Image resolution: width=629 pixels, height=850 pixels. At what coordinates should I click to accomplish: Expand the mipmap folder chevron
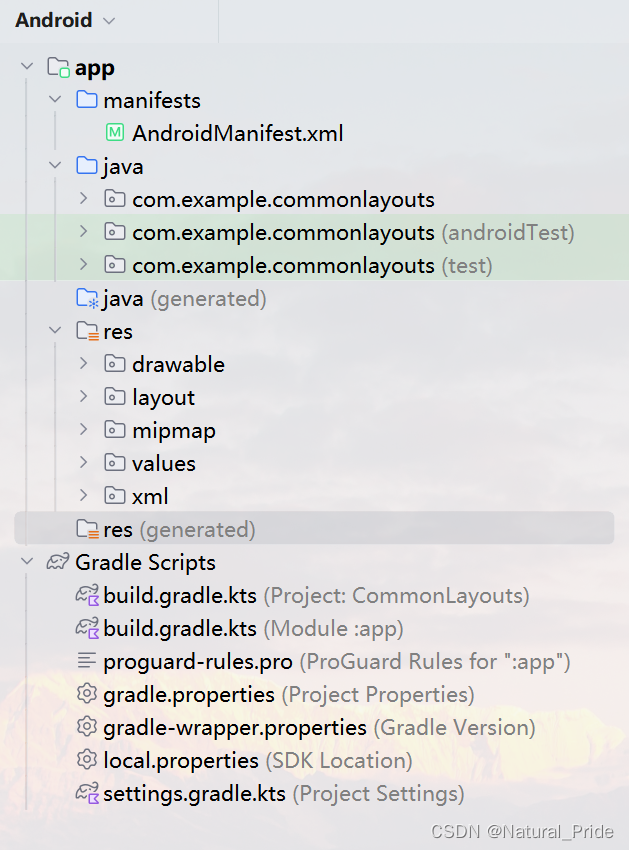coord(82,430)
